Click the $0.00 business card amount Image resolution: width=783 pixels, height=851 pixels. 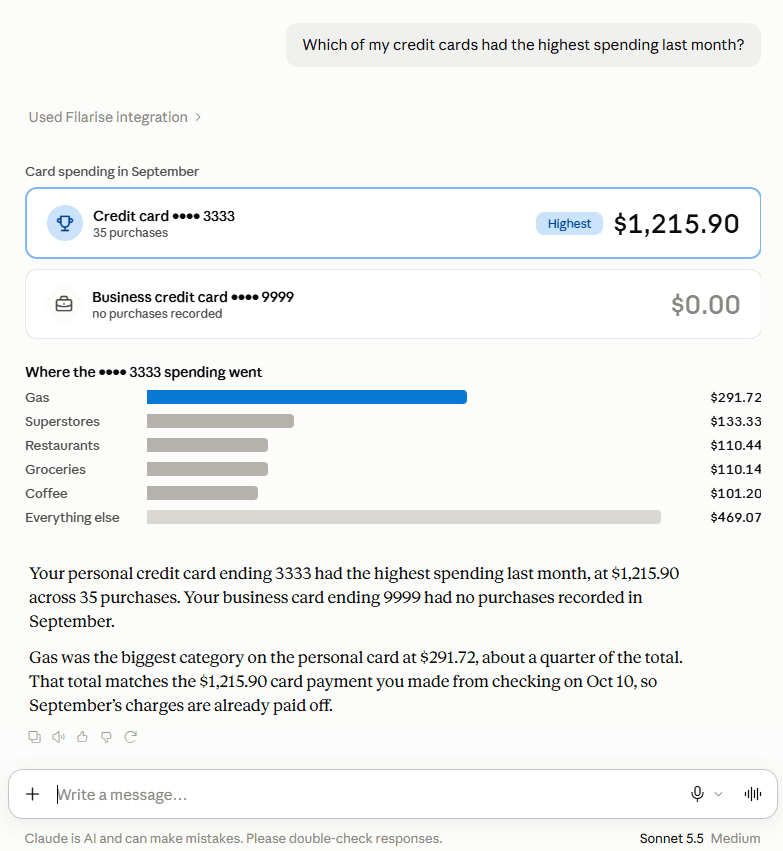coord(705,304)
